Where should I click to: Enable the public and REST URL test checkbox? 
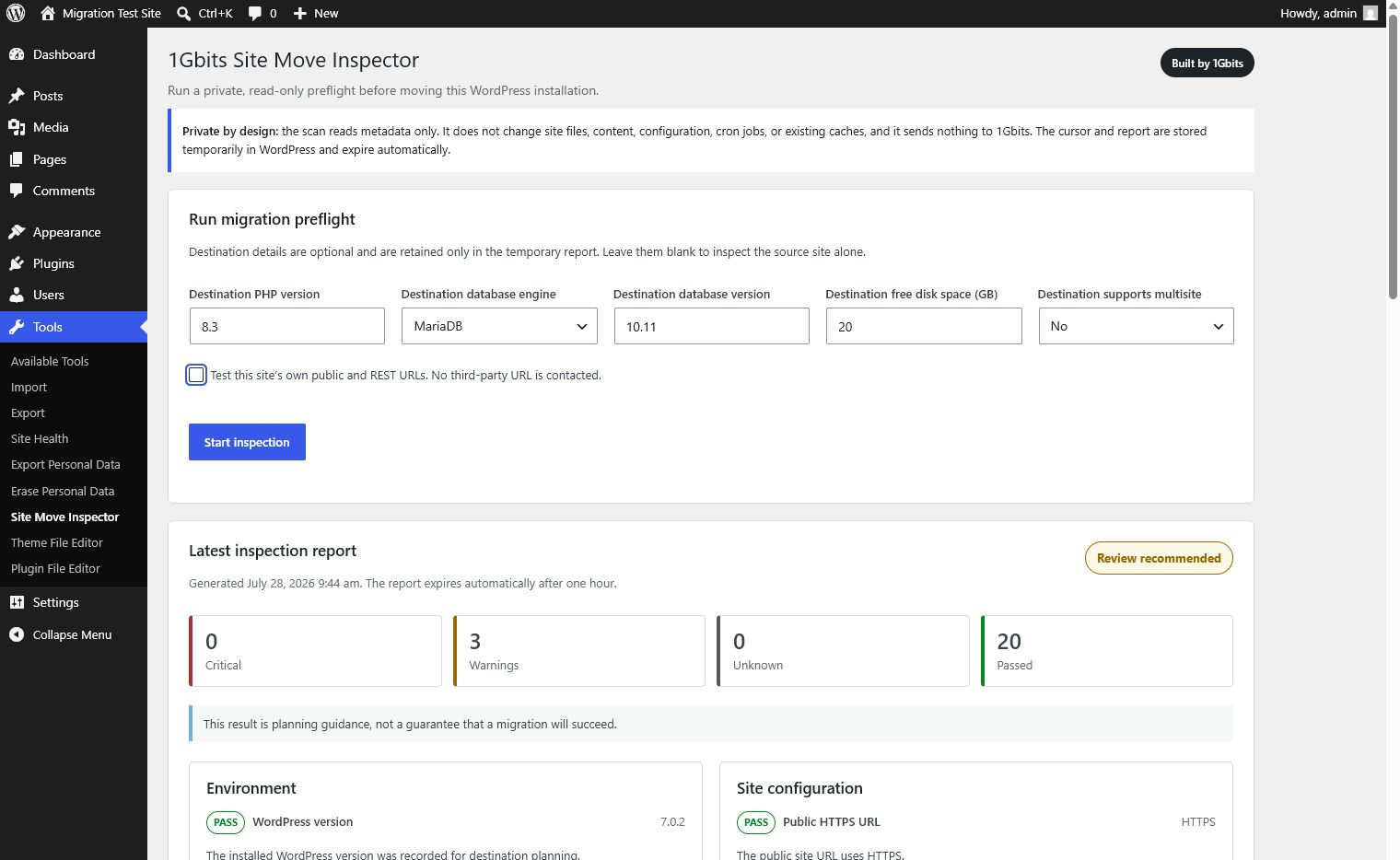click(x=196, y=375)
